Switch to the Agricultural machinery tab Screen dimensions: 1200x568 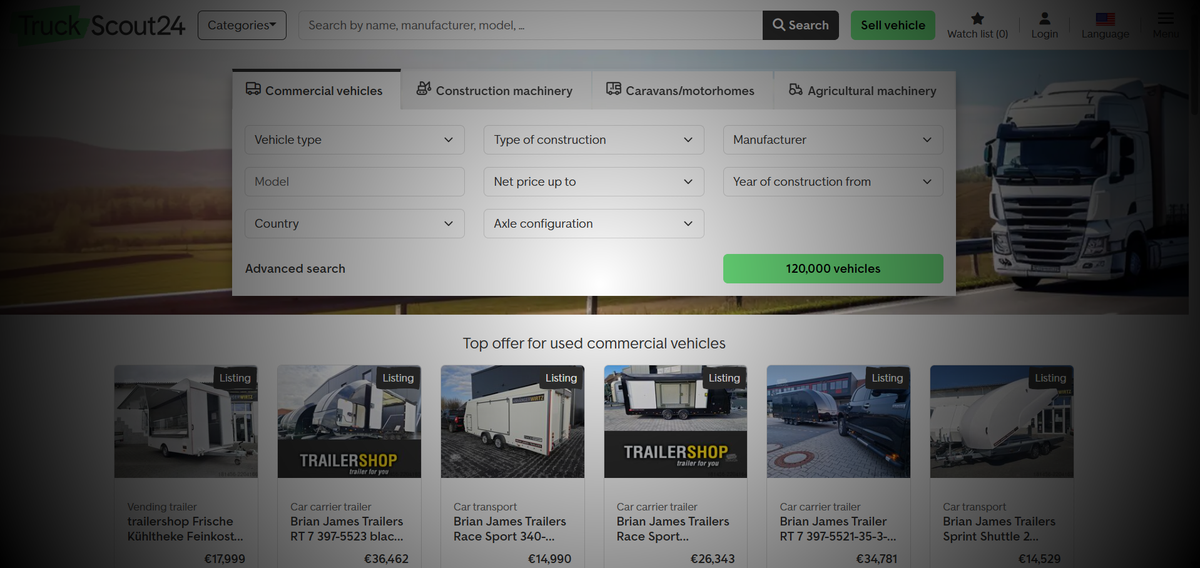(x=863, y=90)
